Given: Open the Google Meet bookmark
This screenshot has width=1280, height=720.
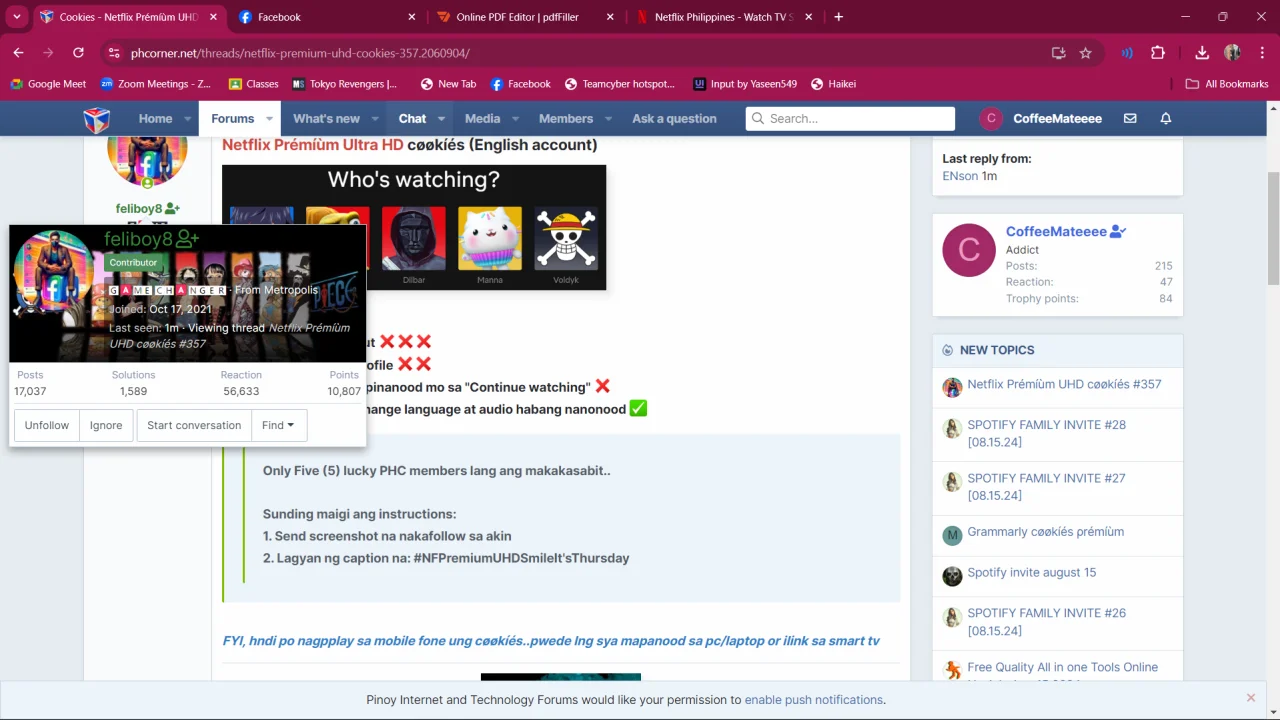Looking at the screenshot, I should [x=48, y=84].
